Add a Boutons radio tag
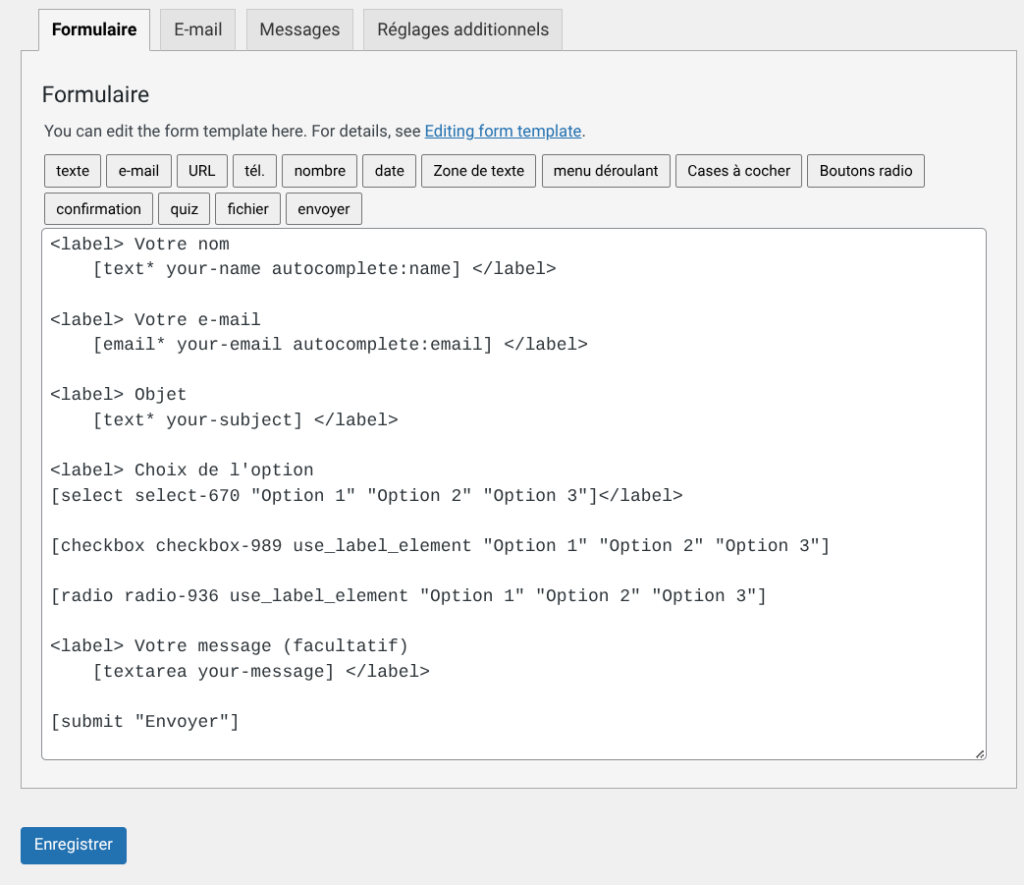Viewport: 1024px width, 885px height. coord(865,171)
